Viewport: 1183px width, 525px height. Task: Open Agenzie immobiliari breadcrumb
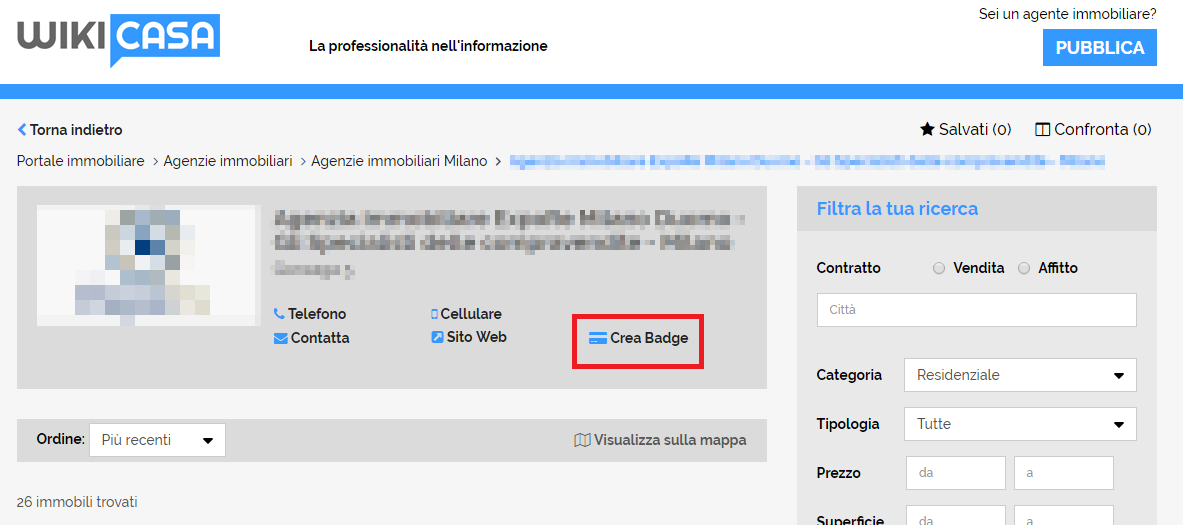(228, 161)
